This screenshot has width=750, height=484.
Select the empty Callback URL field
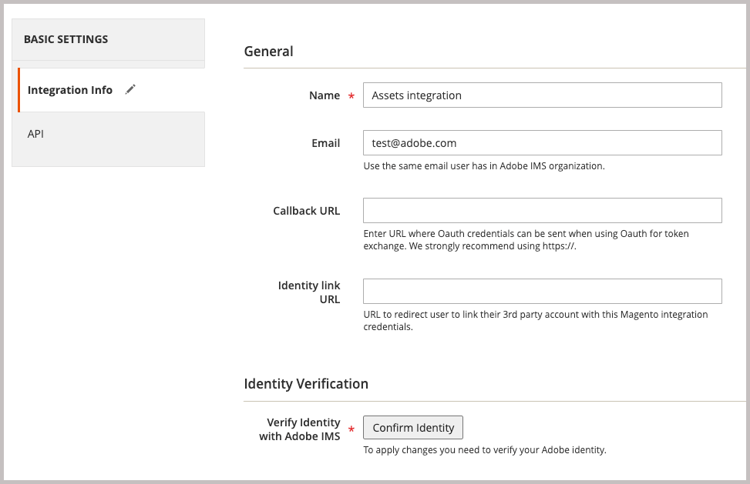pos(542,210)
